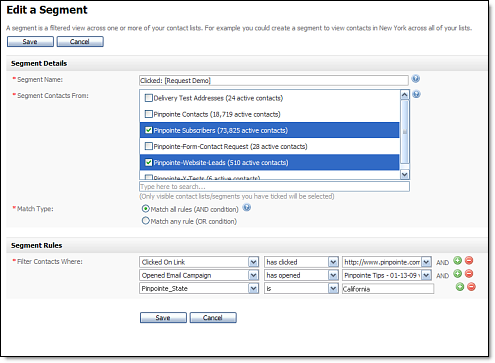Click the top Cancel button
Viewport: 495px width, 363px height.
click(x=80, y=42)
